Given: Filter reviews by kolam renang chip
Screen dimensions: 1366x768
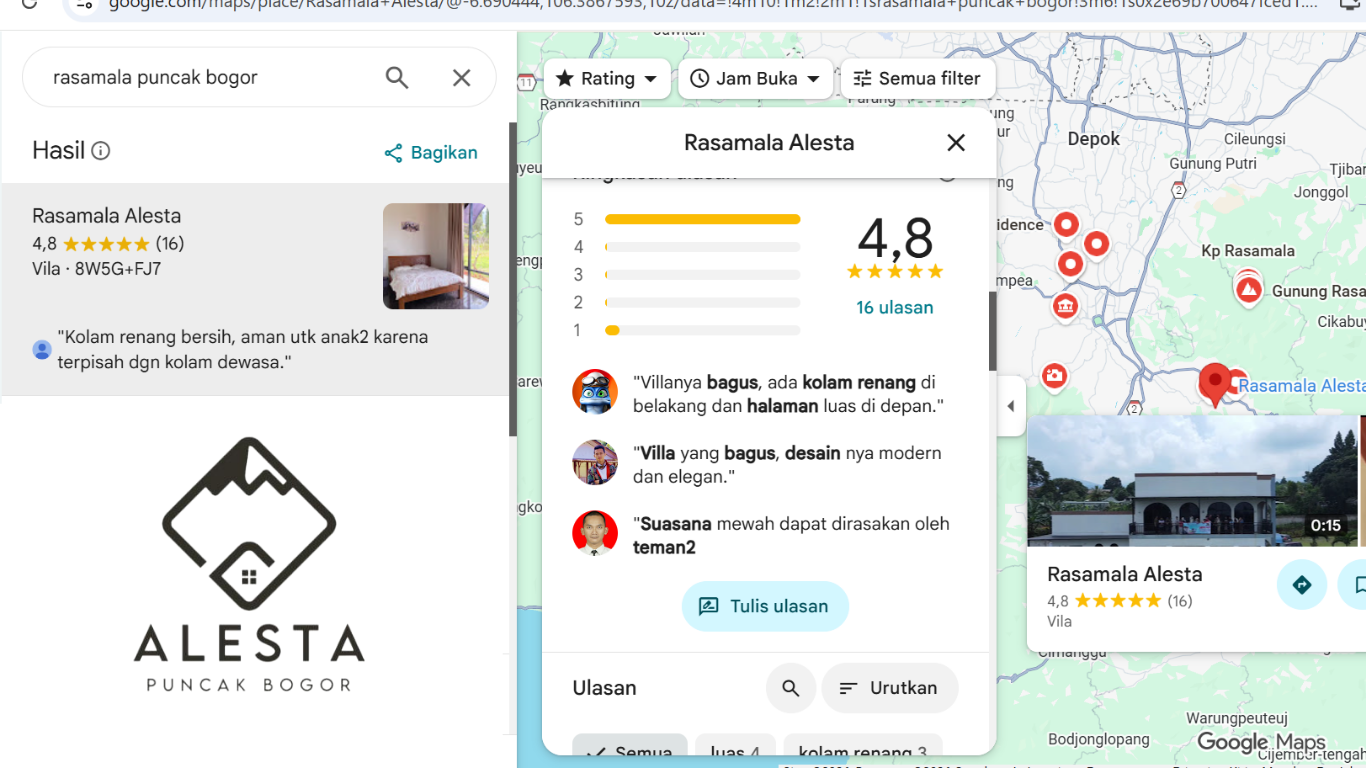Looking at the screenshot, I should tap(862, 750).
